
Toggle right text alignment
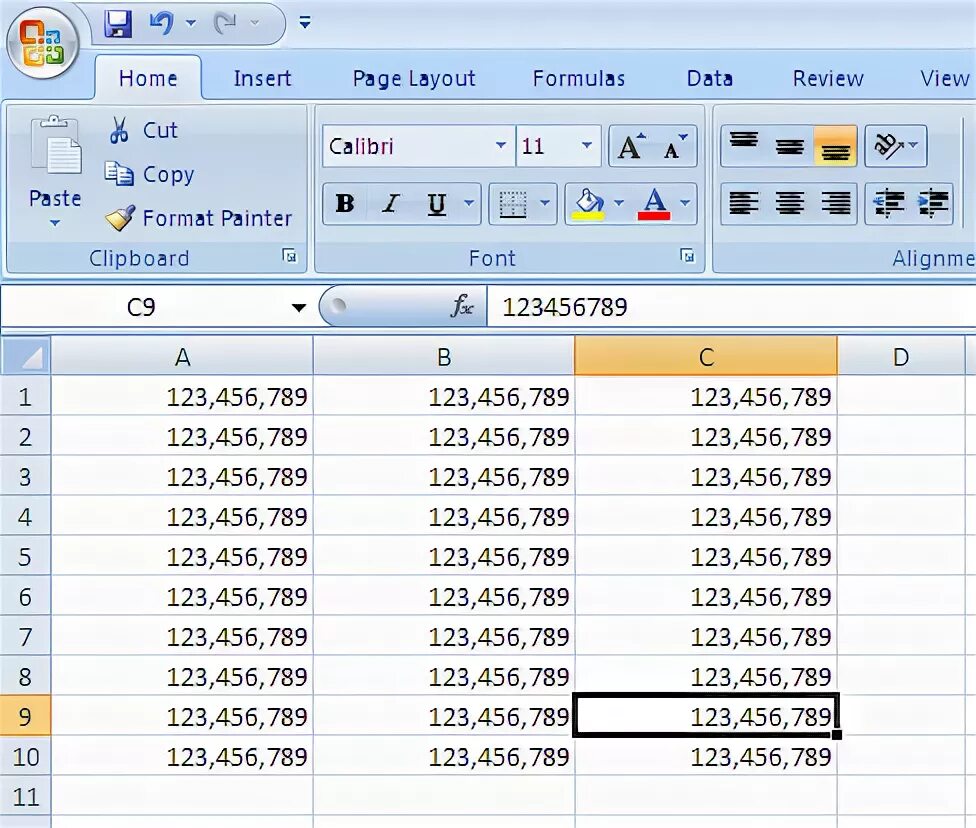[835, 203]
